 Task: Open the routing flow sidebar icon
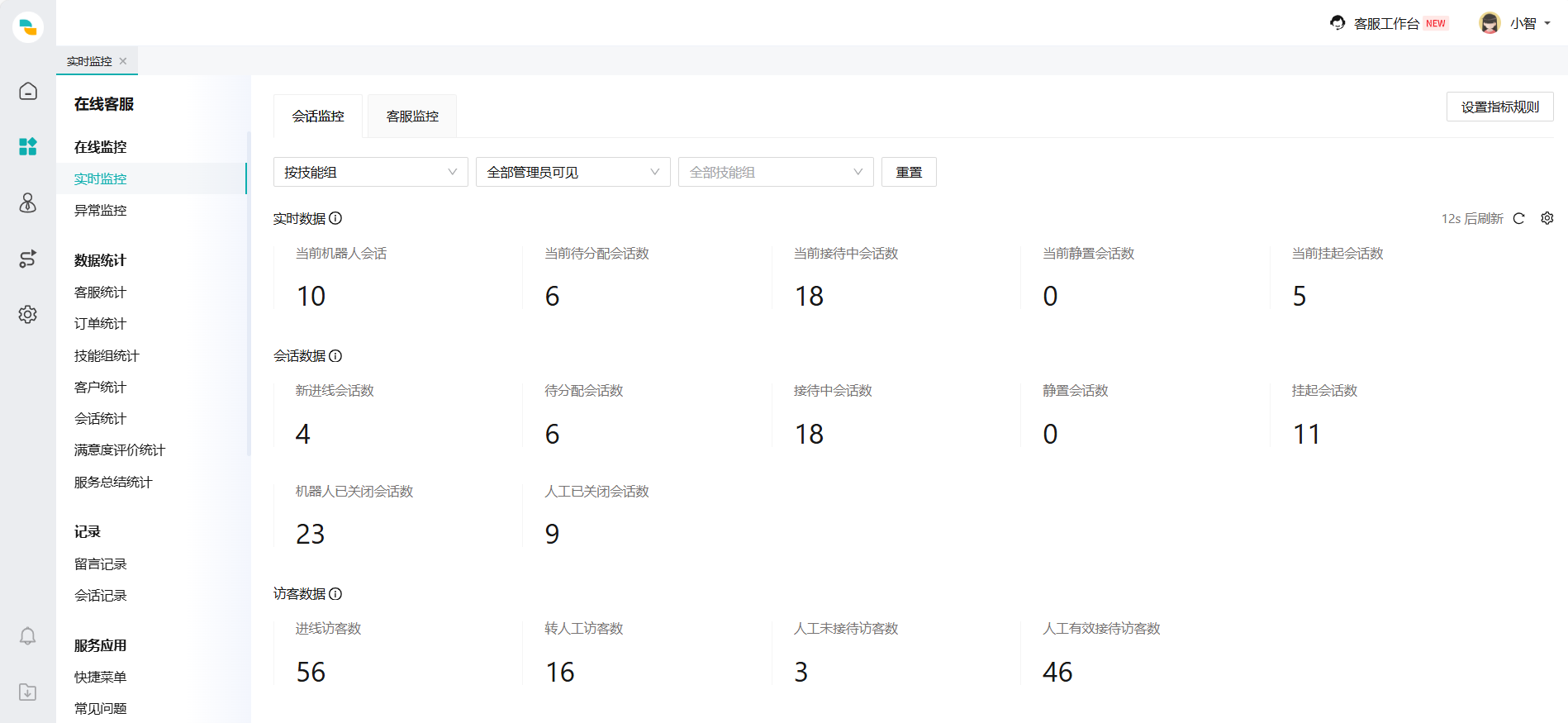pyautogui.click(x=28, y=259)
